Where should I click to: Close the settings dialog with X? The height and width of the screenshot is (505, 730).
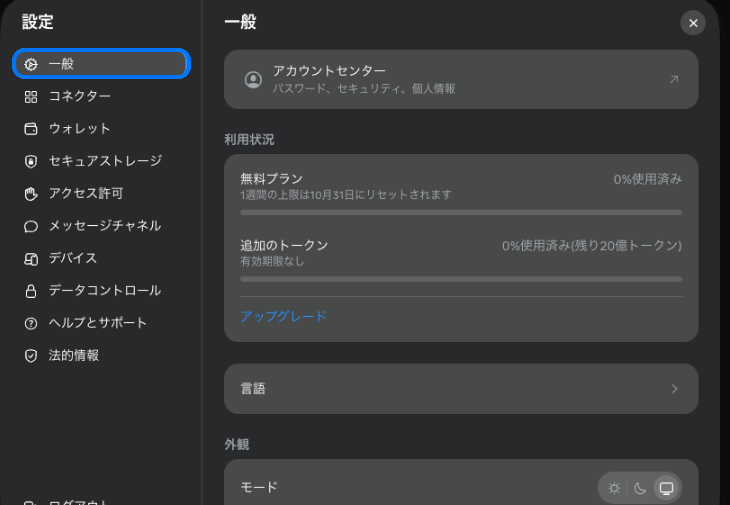click(x=693, y=23)
